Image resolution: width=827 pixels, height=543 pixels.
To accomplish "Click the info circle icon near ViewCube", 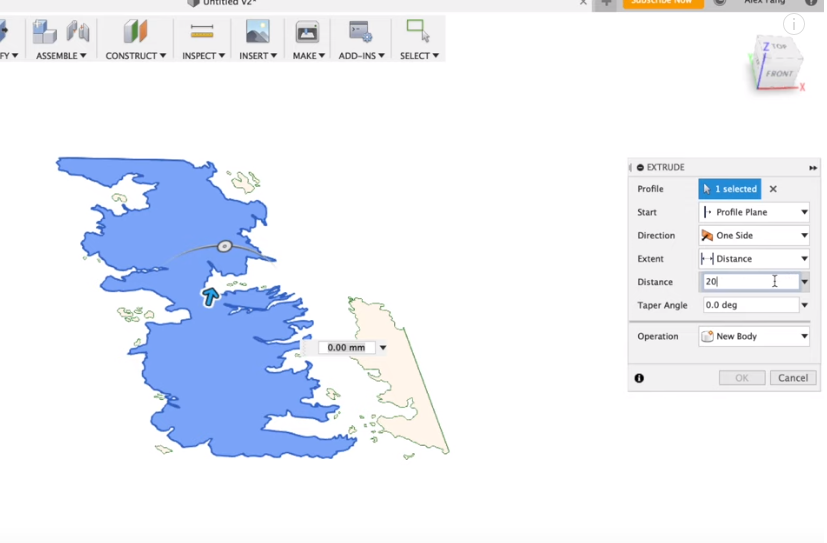I will pyautogui.click(x=793, y=24).
